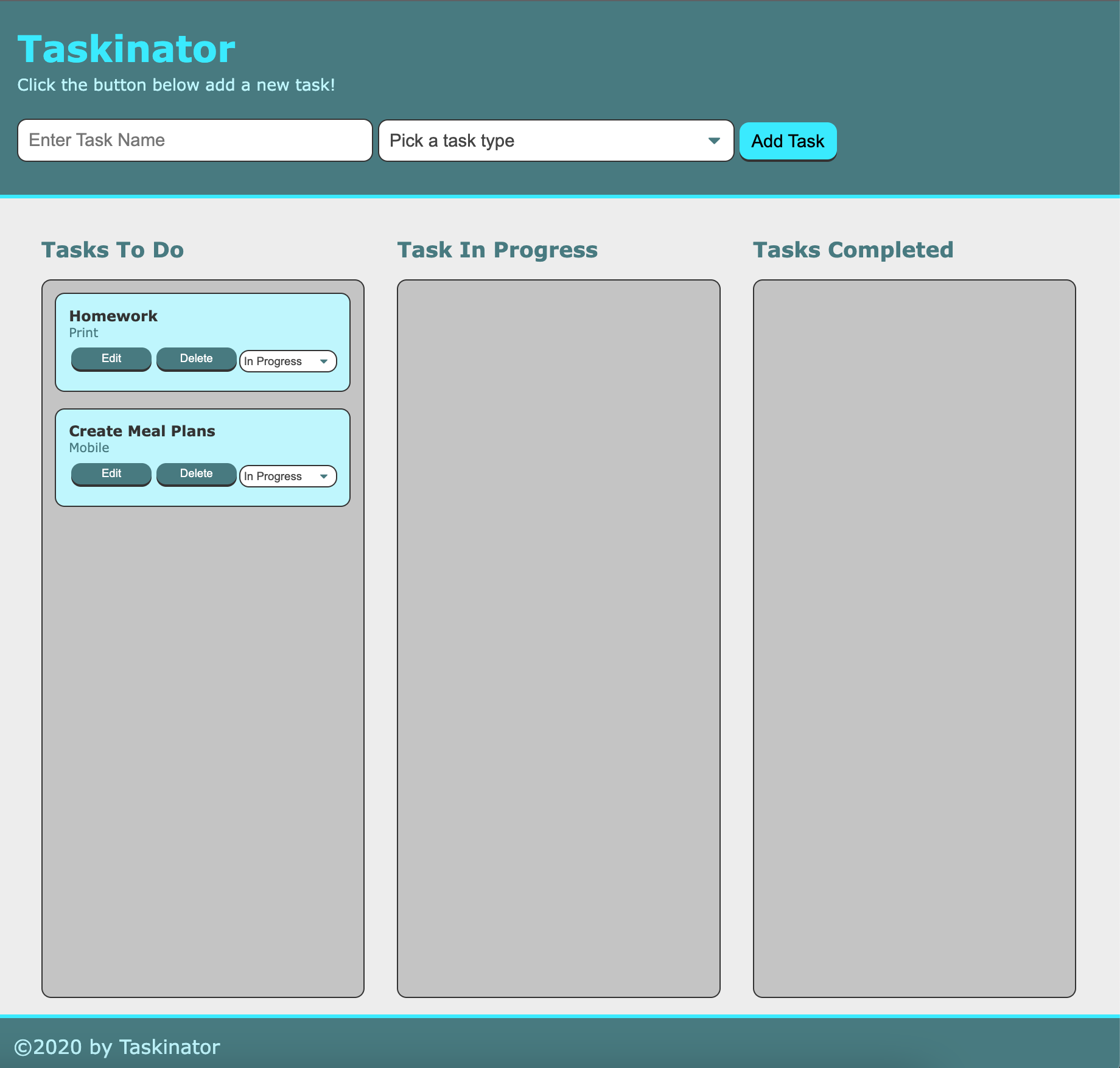Click the Tasks To Do column heading
The image size is (1120, 1068).
pos(113,250)
